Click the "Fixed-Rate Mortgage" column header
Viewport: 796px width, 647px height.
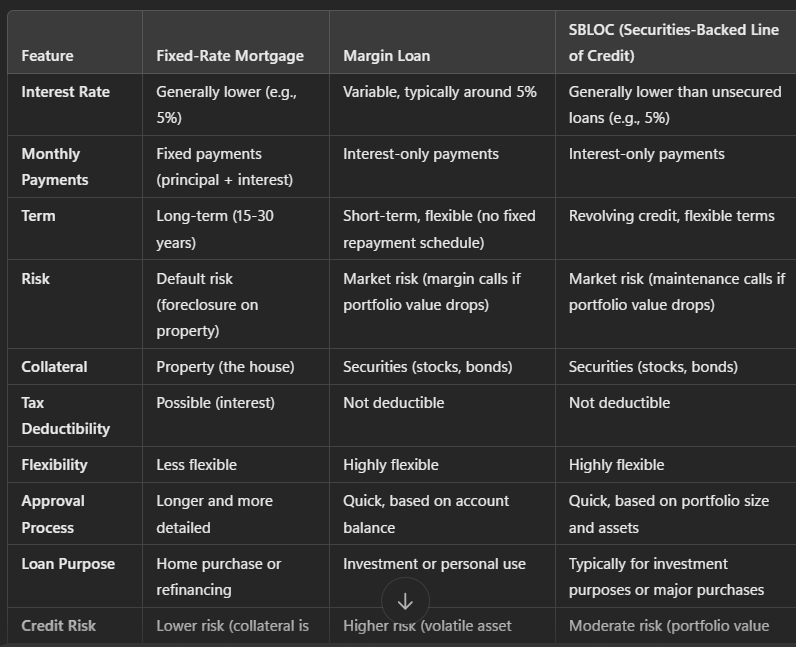(229, 56)
